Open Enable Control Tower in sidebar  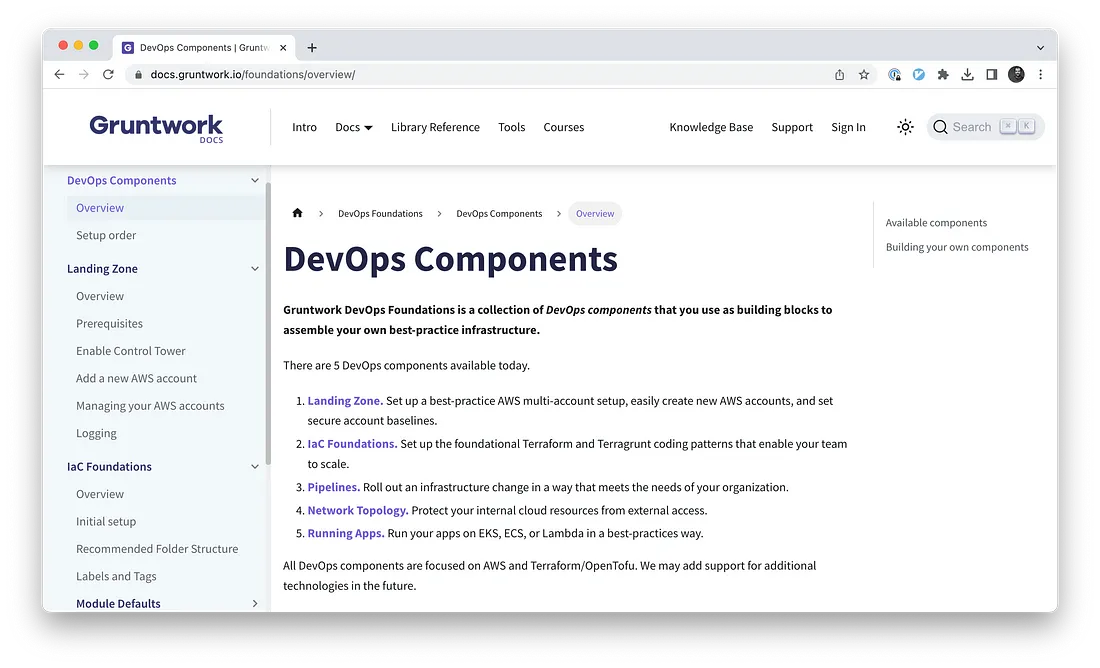130,351
